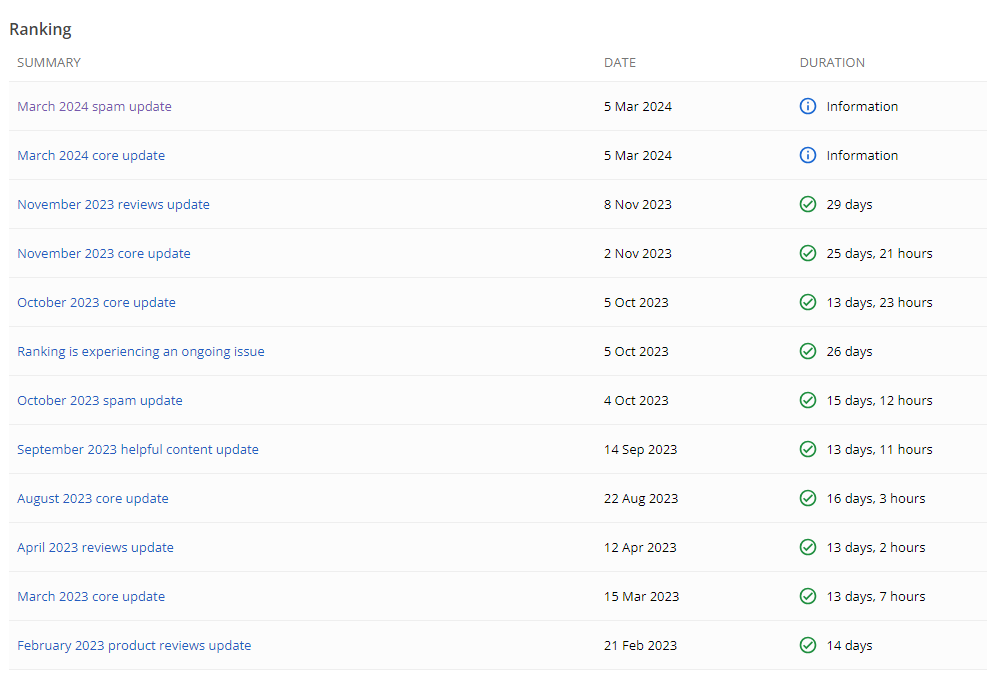Click resolved checkmark next to 25 days, 21 hours
The image size is (993, 676).
[808, 253]
